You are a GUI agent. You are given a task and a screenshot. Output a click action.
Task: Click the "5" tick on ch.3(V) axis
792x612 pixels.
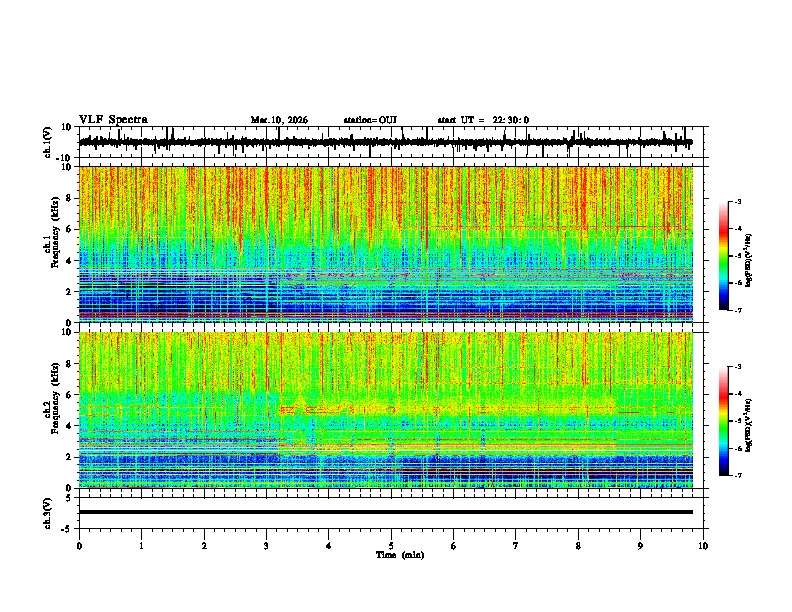tap(70, 497)
